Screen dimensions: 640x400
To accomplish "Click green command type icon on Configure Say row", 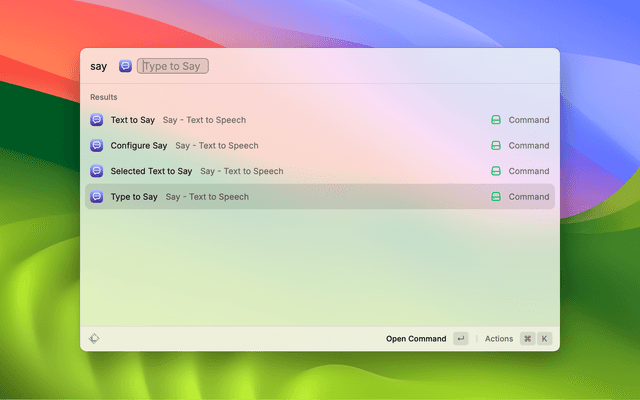I will tap(495, 146).
